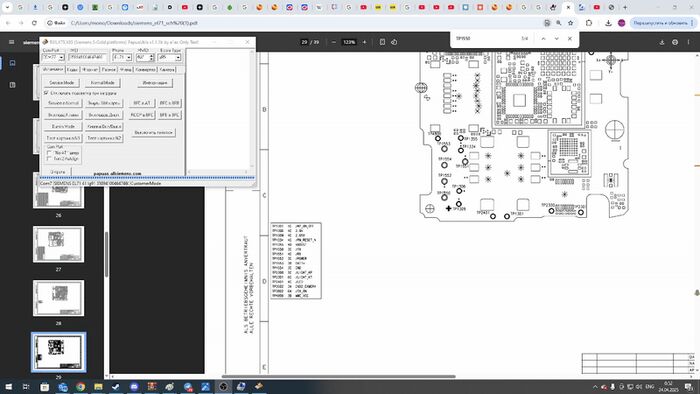Click the fit-to-page icon in PDF toolbar

382,42
